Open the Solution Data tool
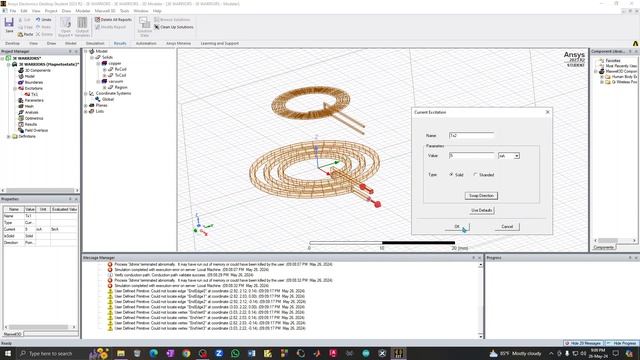Viewport: 640px width, 360px height. coord(144,27)
